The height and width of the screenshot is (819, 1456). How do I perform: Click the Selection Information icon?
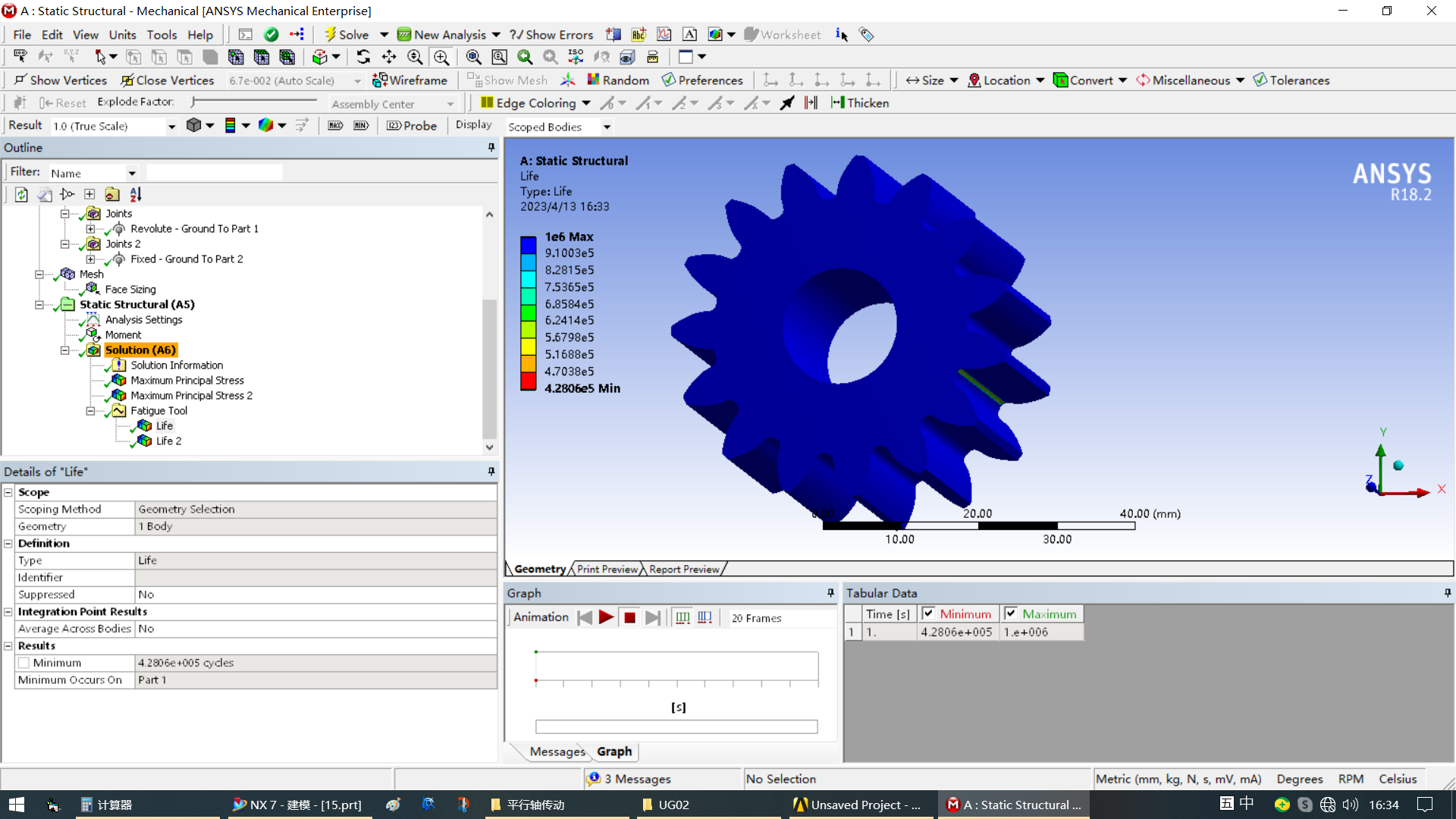click(x=841, y=34)
